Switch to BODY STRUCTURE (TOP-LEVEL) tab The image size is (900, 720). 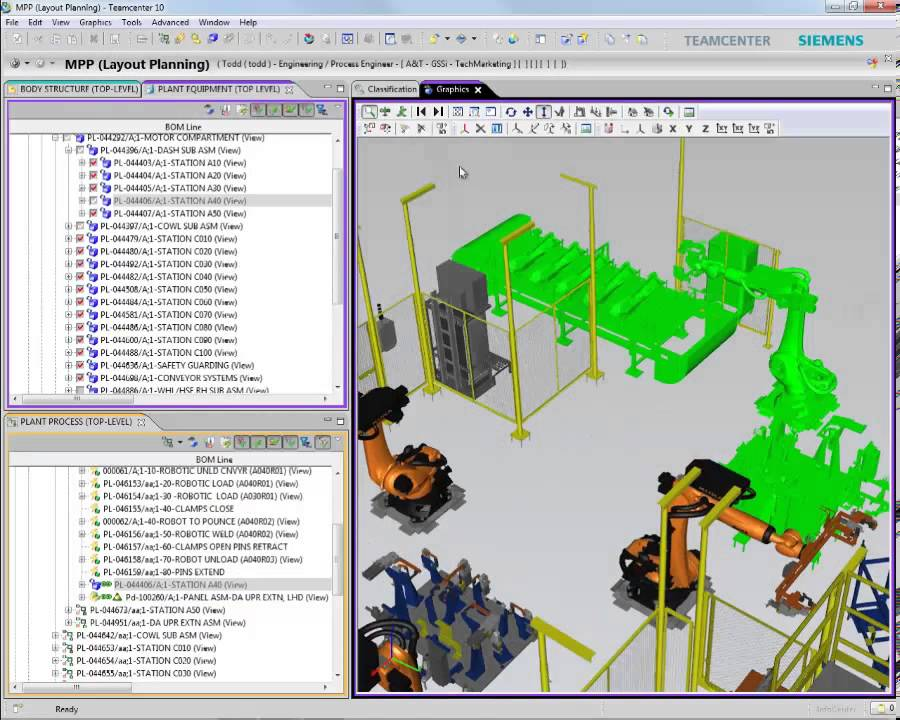[73, 89]
